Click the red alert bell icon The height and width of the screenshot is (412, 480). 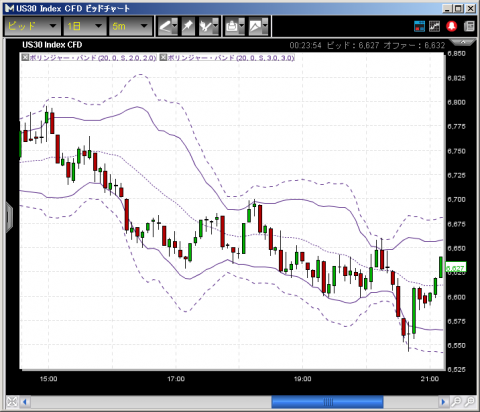(452, 26)
